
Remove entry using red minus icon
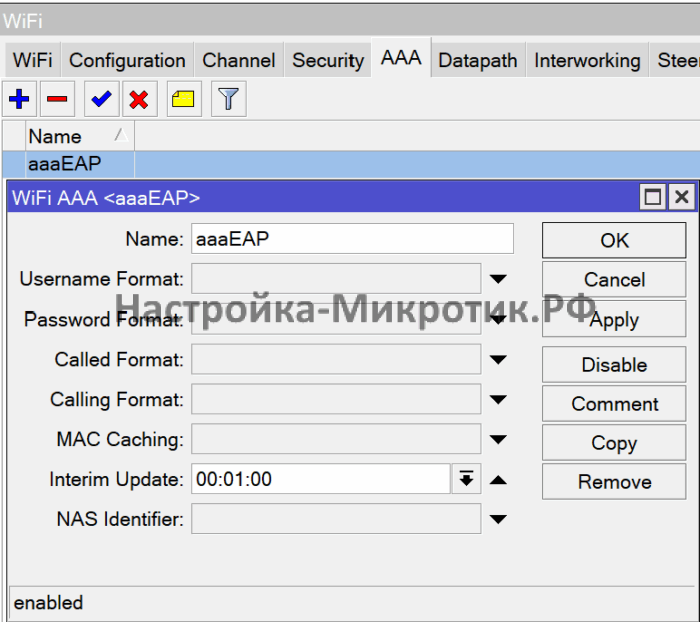click(x=57, y=99)
